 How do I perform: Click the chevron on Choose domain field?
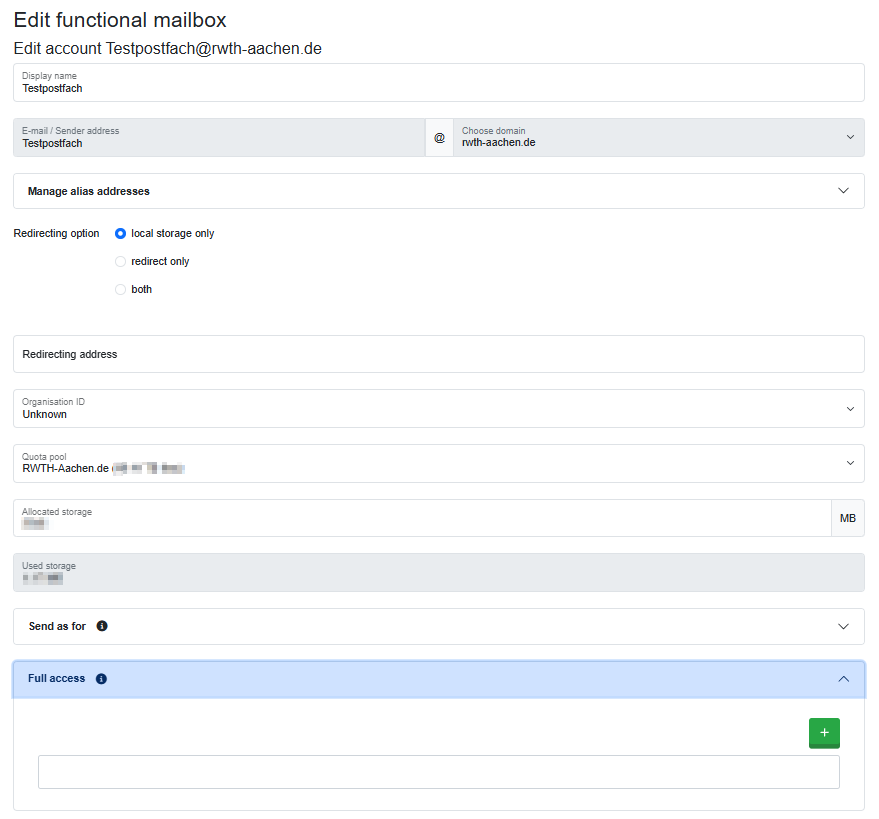click(851, 137)
